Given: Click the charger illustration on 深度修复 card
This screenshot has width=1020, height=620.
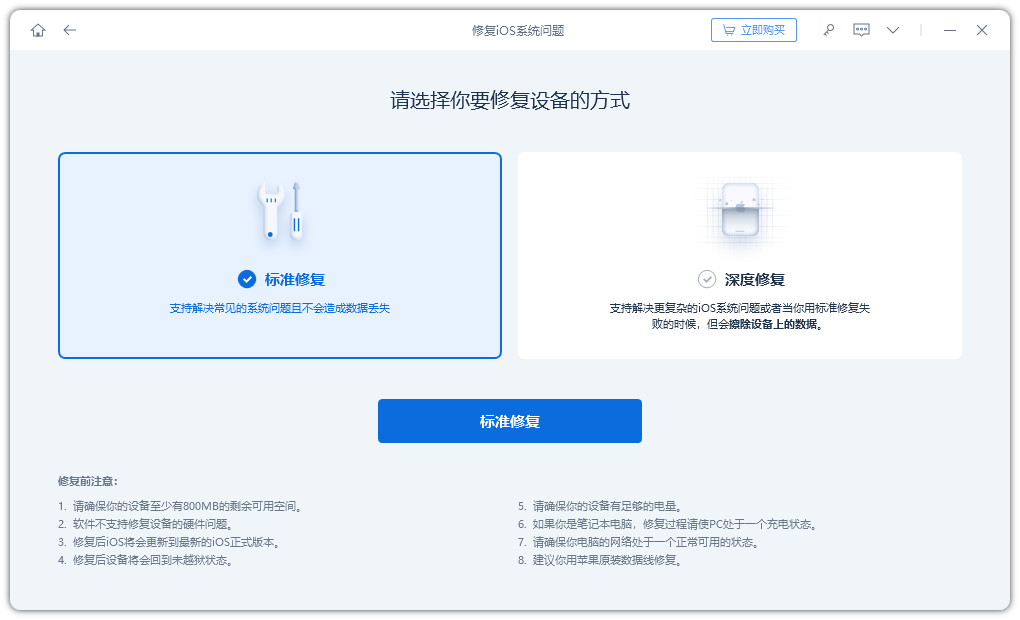Looking at the screenshot, I should (739, 210).
